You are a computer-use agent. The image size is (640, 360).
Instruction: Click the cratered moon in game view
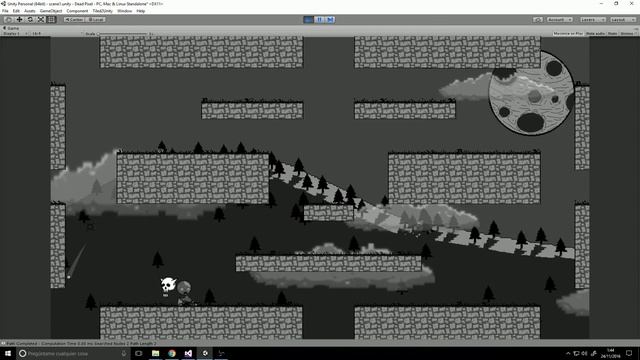click(531, 93)
